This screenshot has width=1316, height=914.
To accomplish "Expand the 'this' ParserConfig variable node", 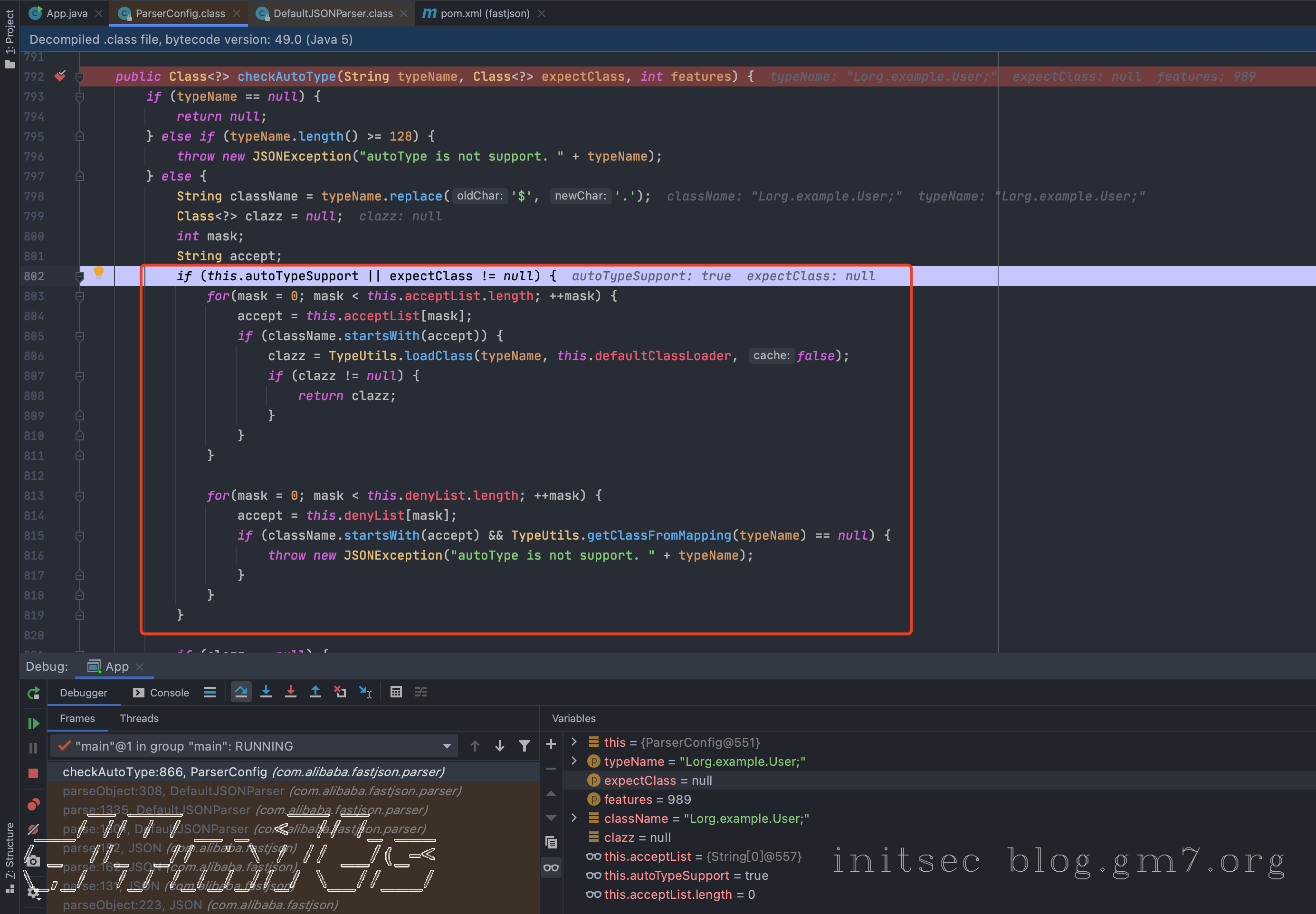I will coord(574,742).
